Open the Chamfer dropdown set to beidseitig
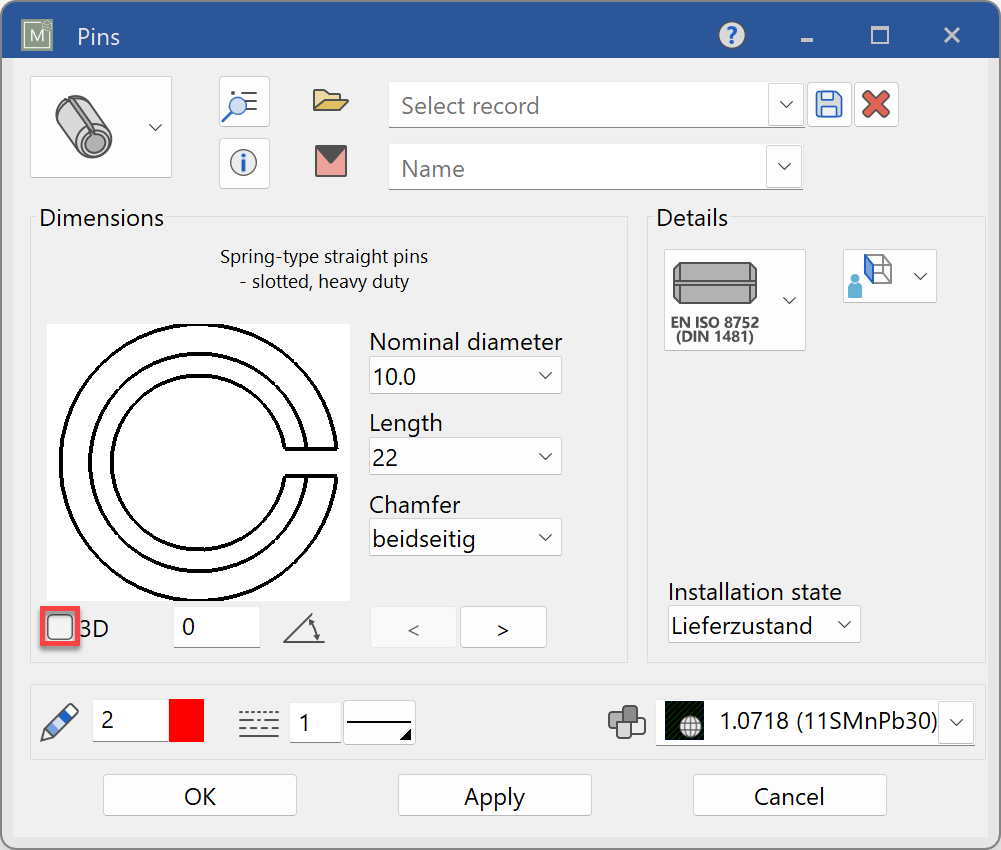The image size is (1001, 850). [x=546, y=537]
